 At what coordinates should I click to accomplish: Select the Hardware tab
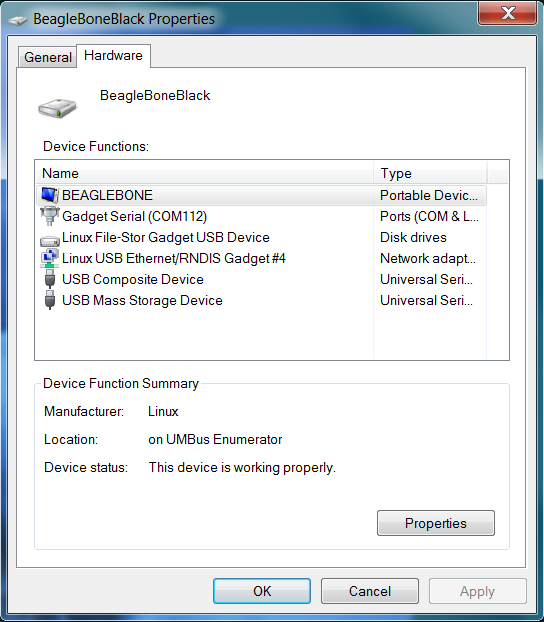(113, 56)
